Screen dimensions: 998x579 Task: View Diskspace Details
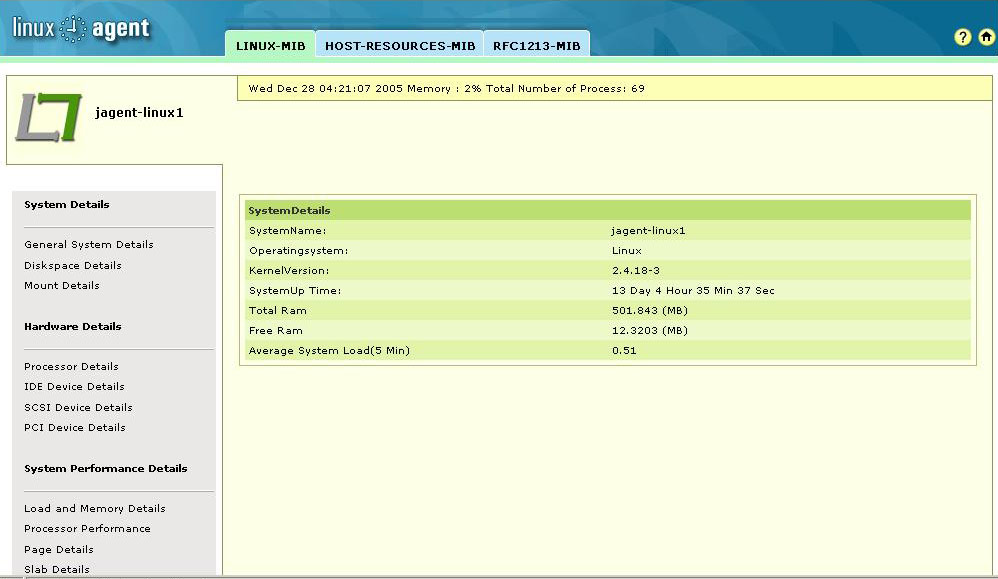tap(73, 266)
